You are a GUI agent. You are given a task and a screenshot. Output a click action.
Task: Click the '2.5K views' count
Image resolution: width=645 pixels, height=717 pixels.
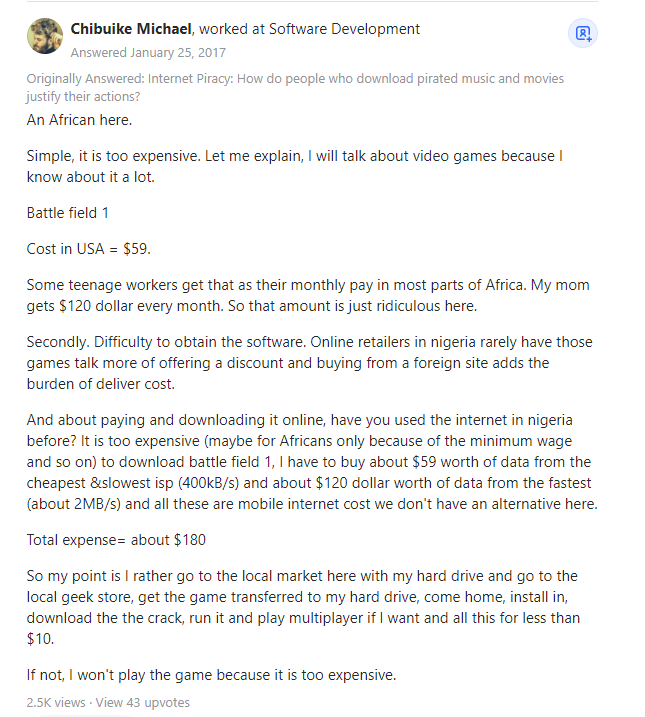pyautogui.click(x=56, y=702)
